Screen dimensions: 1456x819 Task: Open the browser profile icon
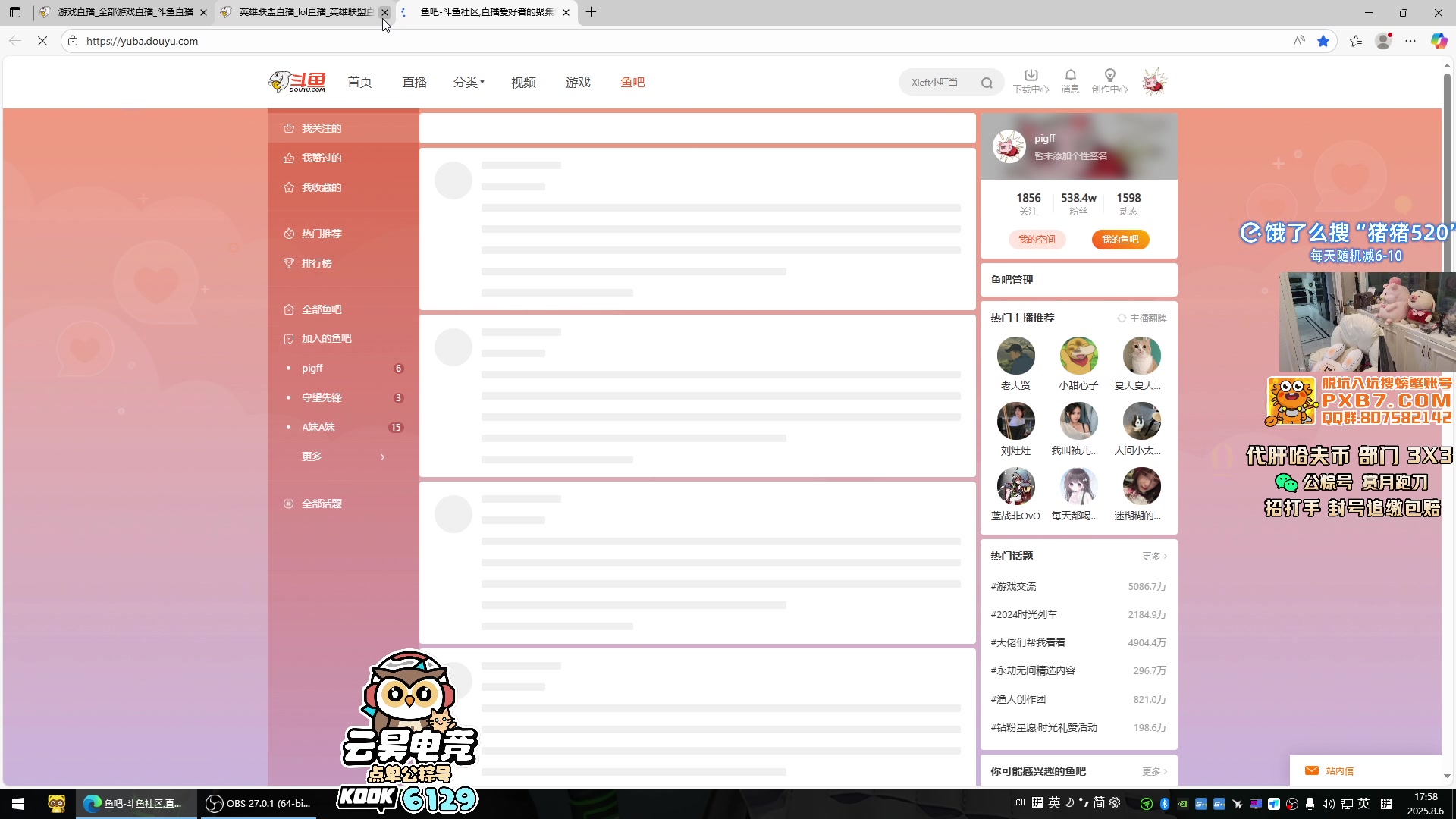(x=1383, y=41)
